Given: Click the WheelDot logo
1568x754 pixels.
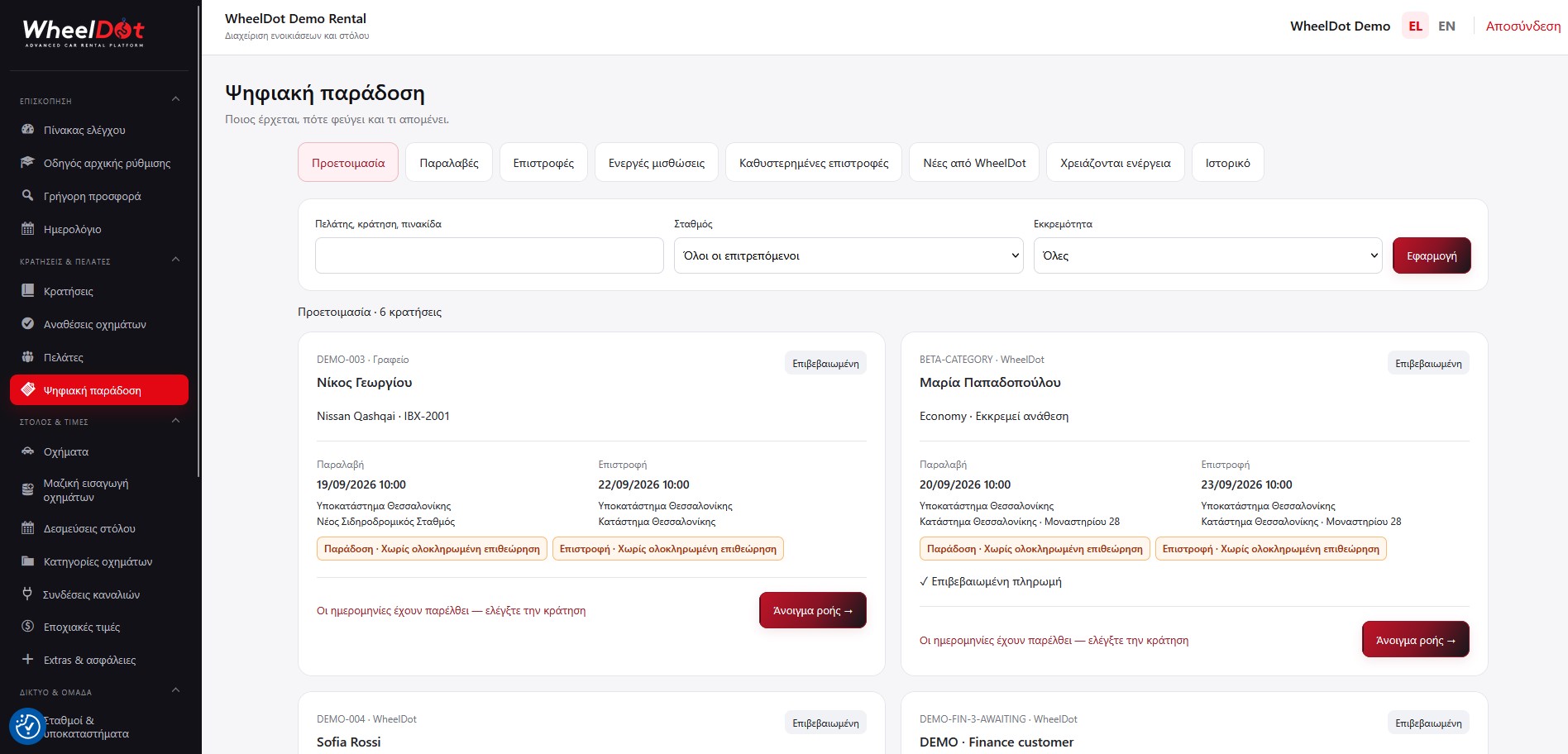Looking at the screenshot, I should (84, 31).
